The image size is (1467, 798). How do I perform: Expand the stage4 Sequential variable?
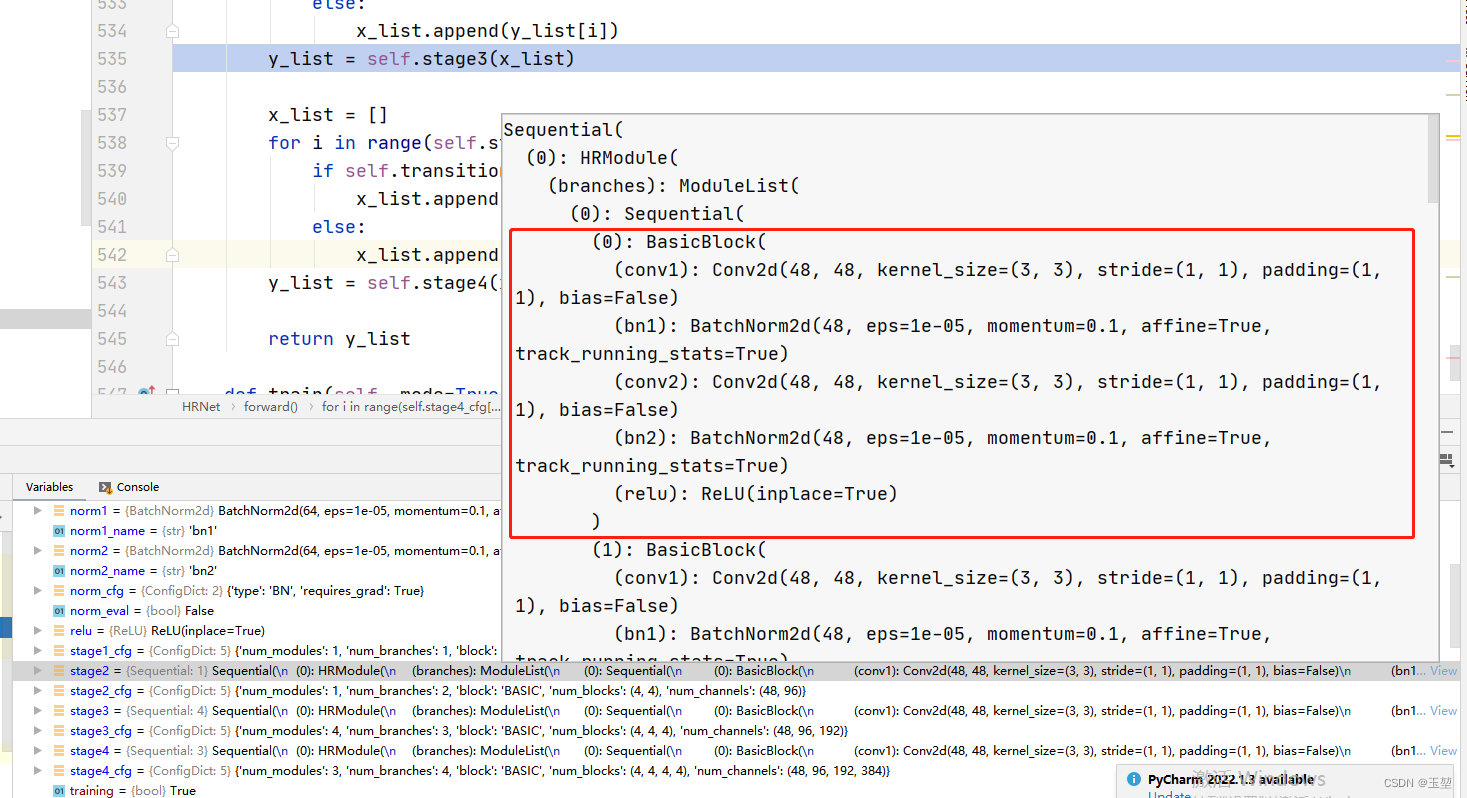38,751
